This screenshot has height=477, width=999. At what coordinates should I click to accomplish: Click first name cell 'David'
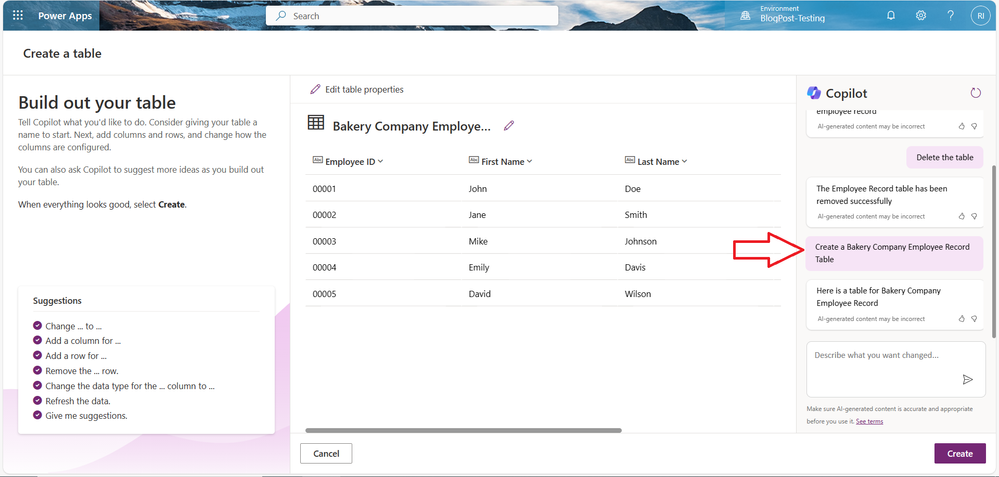click(x=480, y=294)
